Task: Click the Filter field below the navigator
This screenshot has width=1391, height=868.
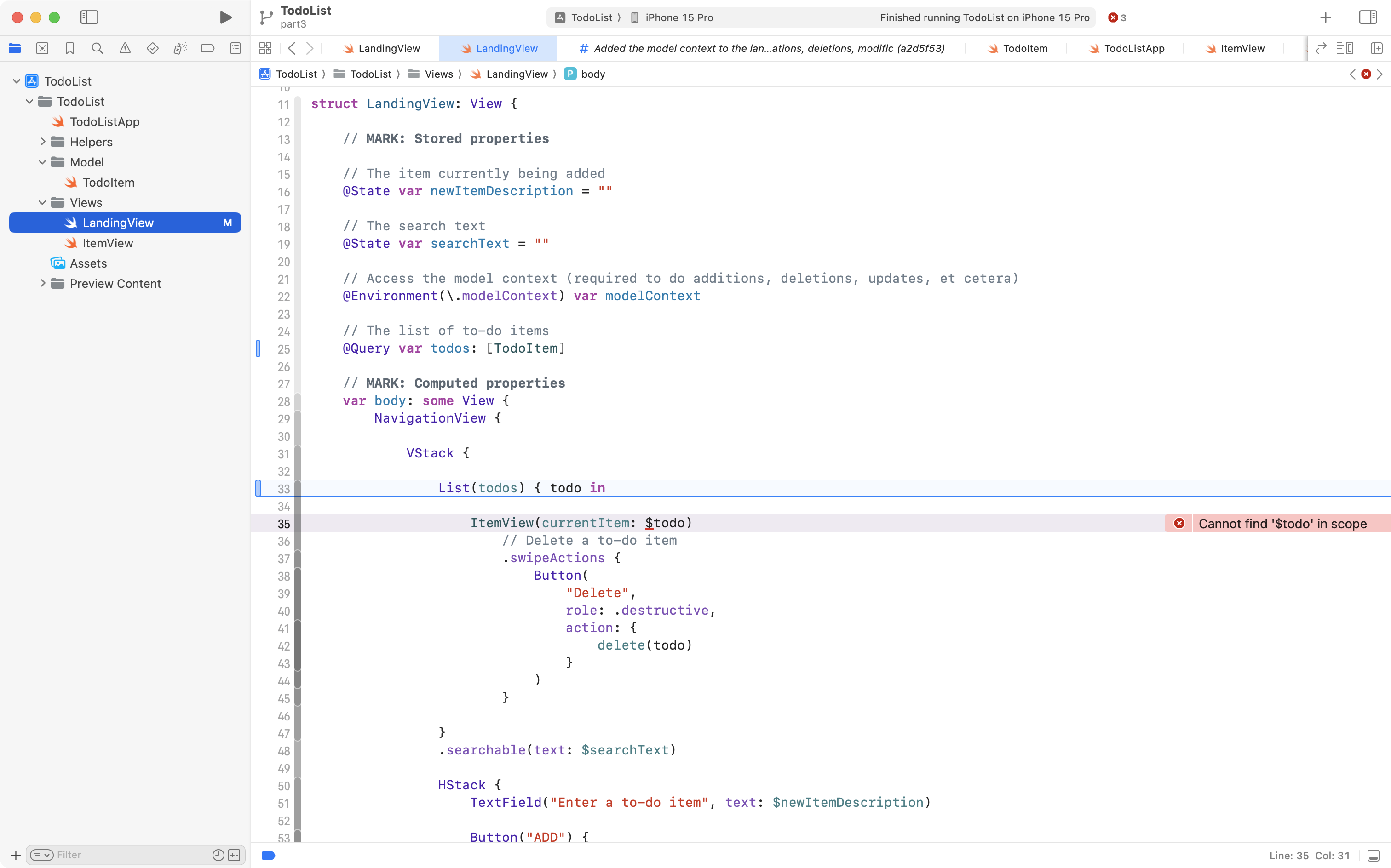Action: click(x=115, y=855)
